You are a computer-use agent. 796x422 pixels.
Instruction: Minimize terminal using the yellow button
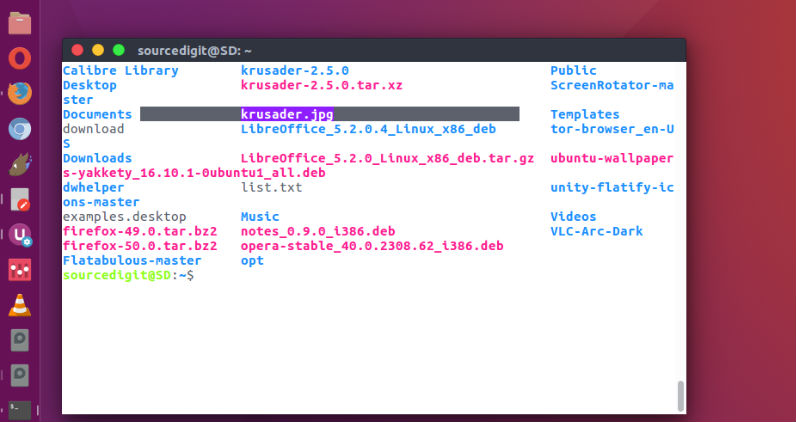[x=98, y=50]
